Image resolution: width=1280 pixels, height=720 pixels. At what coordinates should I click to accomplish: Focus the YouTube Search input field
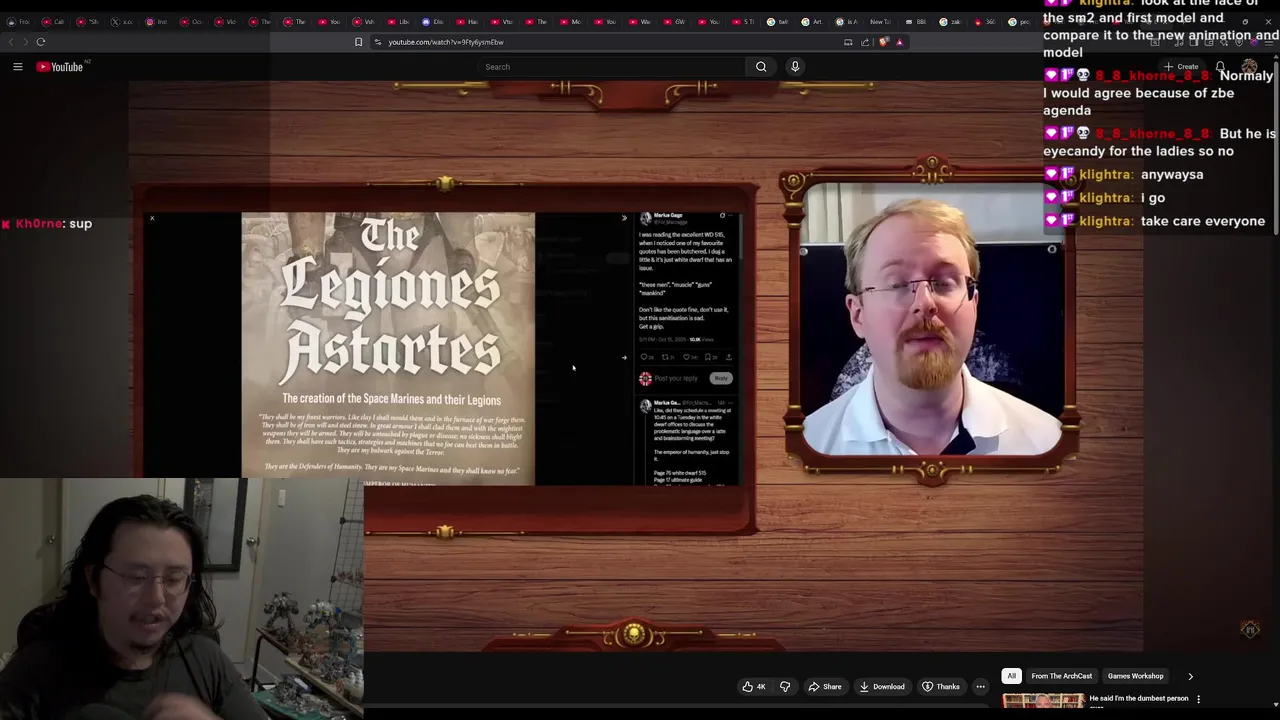(x=610, y=67)
